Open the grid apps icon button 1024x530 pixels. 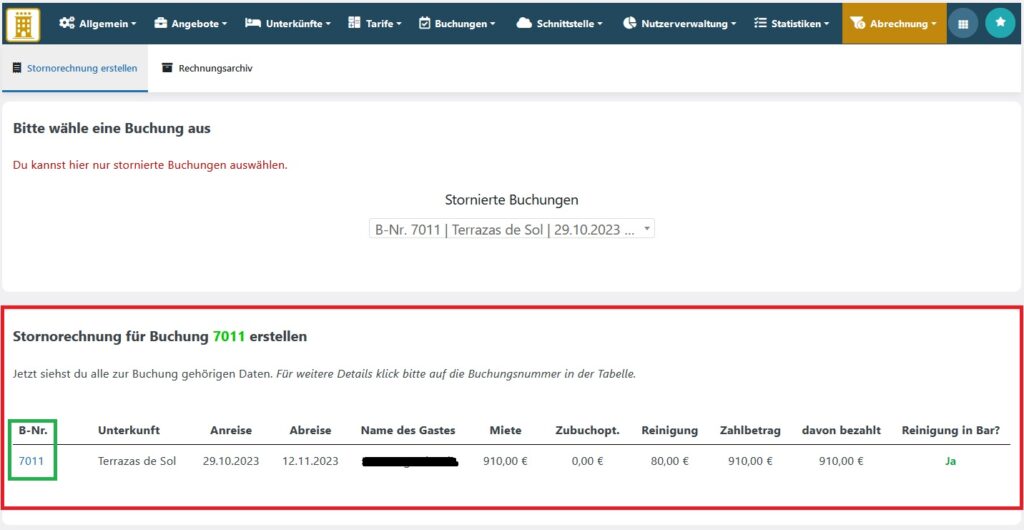click(x=963, y=23)
